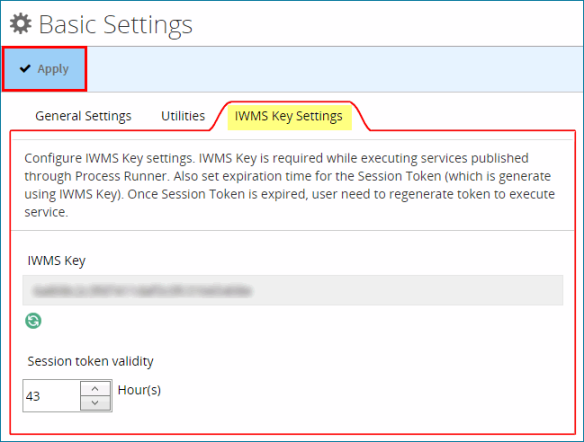Click the blurred IWMS Key field
This screenshot has width=584, height=442.
click(x=293, y=290)
